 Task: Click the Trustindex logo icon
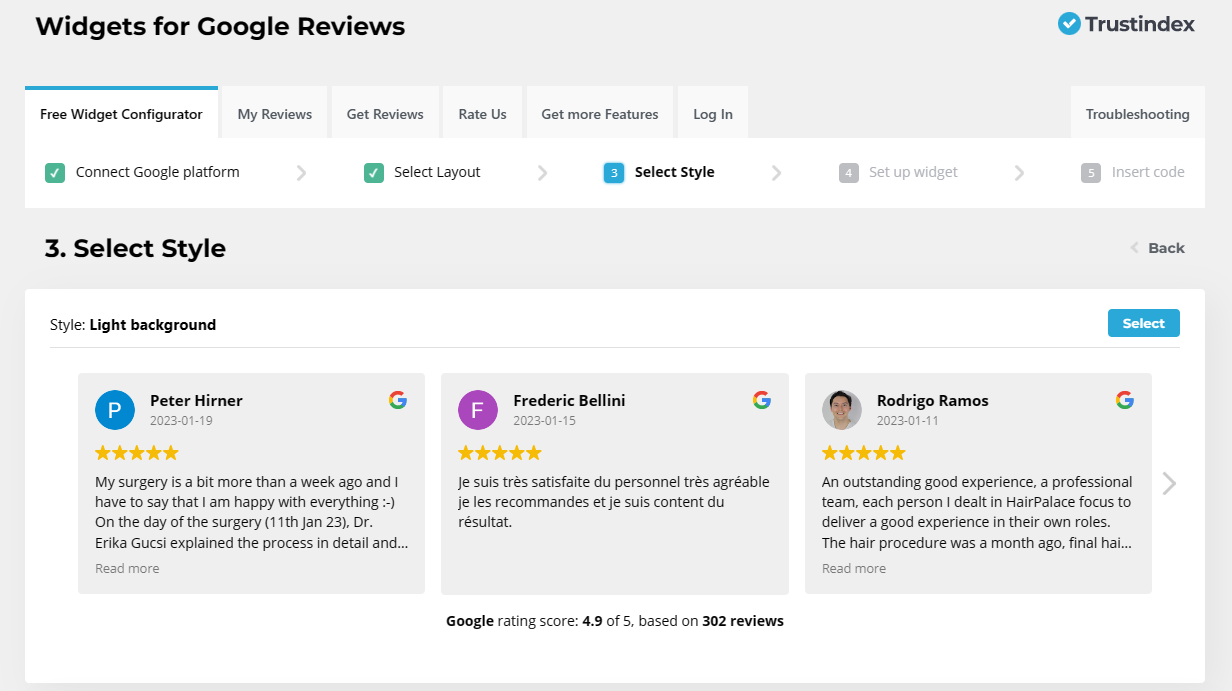tap(1069, 23)
